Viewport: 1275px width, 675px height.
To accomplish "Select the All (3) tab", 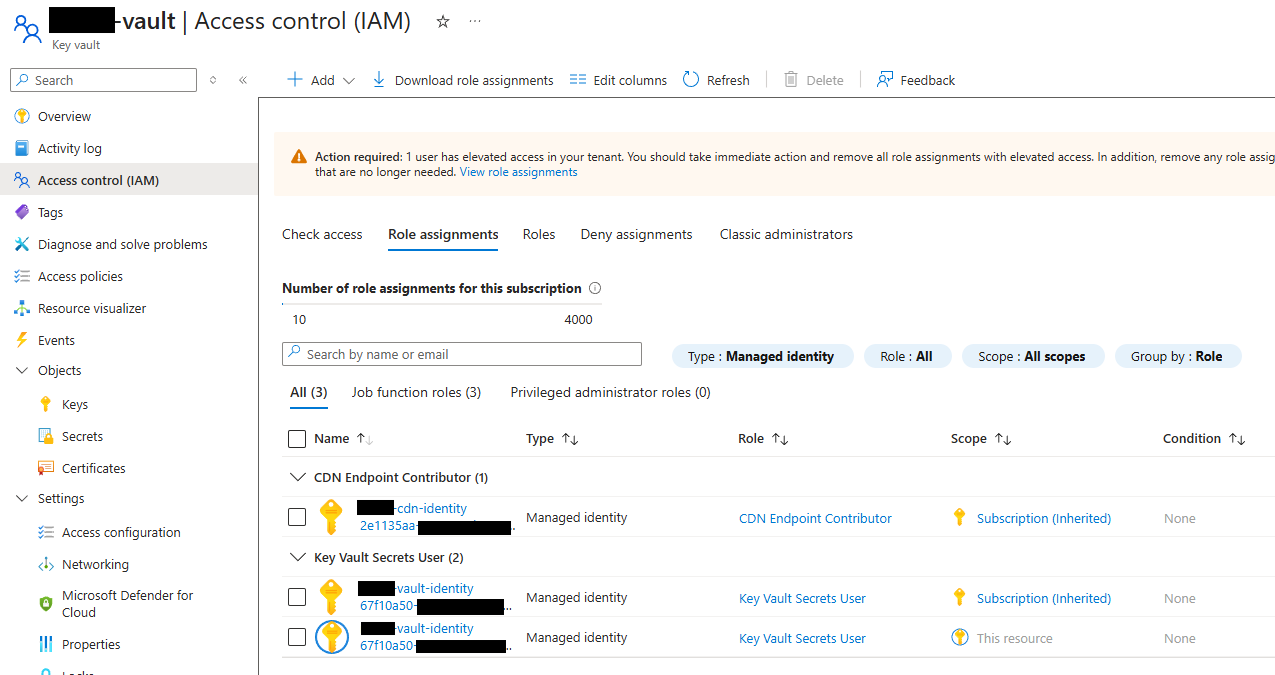I will (x=309, y=392).
